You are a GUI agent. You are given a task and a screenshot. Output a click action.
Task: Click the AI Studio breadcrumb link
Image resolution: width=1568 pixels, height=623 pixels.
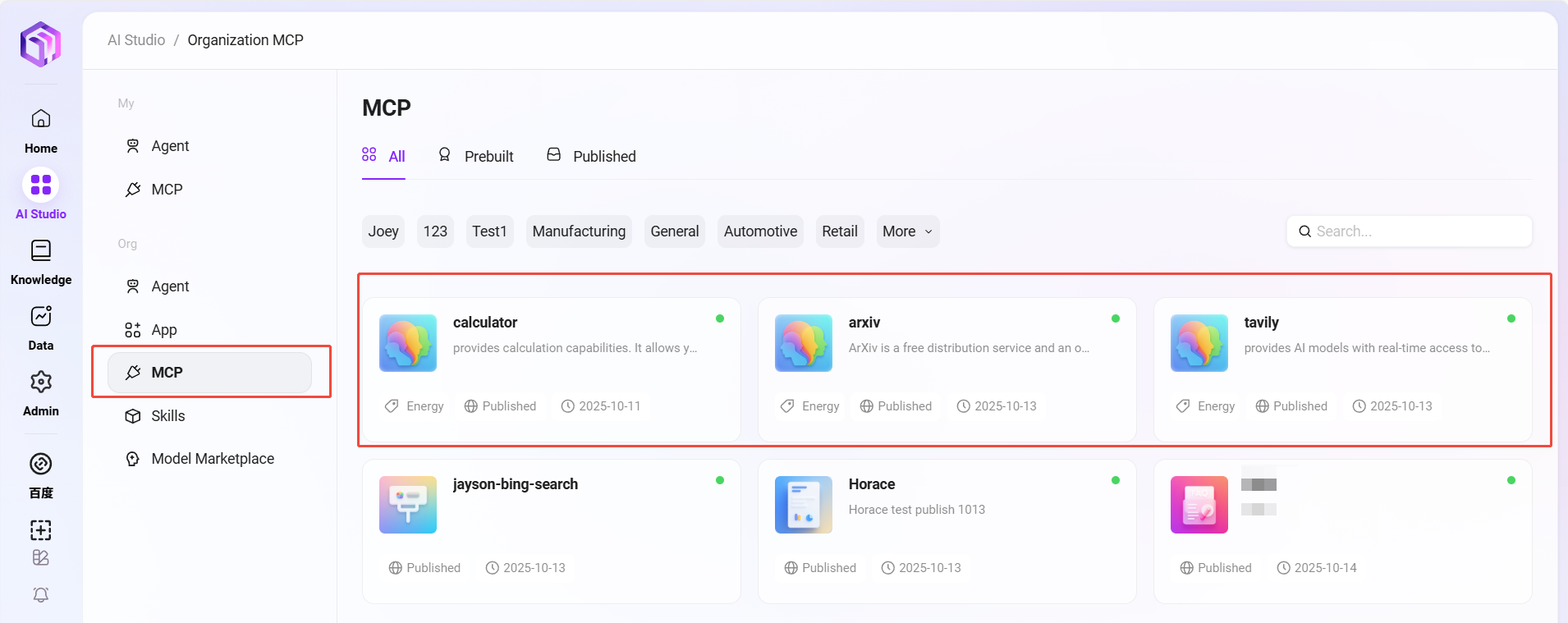click(x=136, y=40)
